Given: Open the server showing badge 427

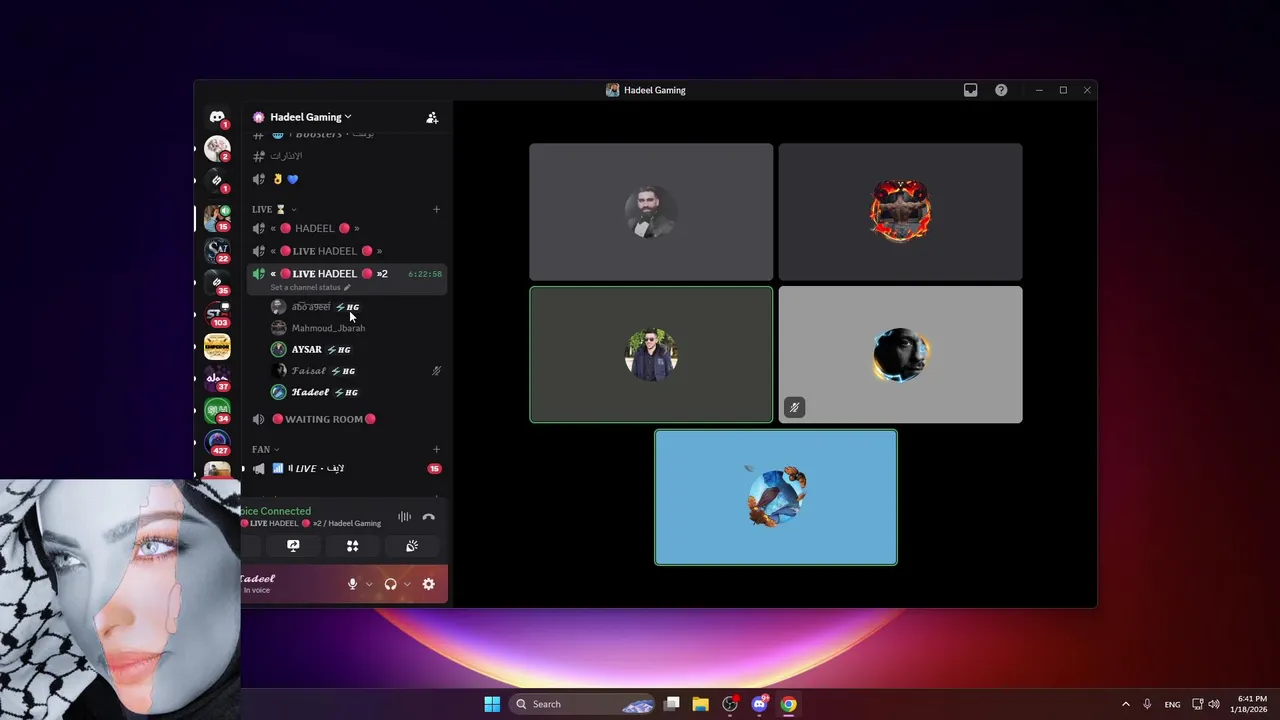Looking at the screenshot, I should (x=217, y=443).
